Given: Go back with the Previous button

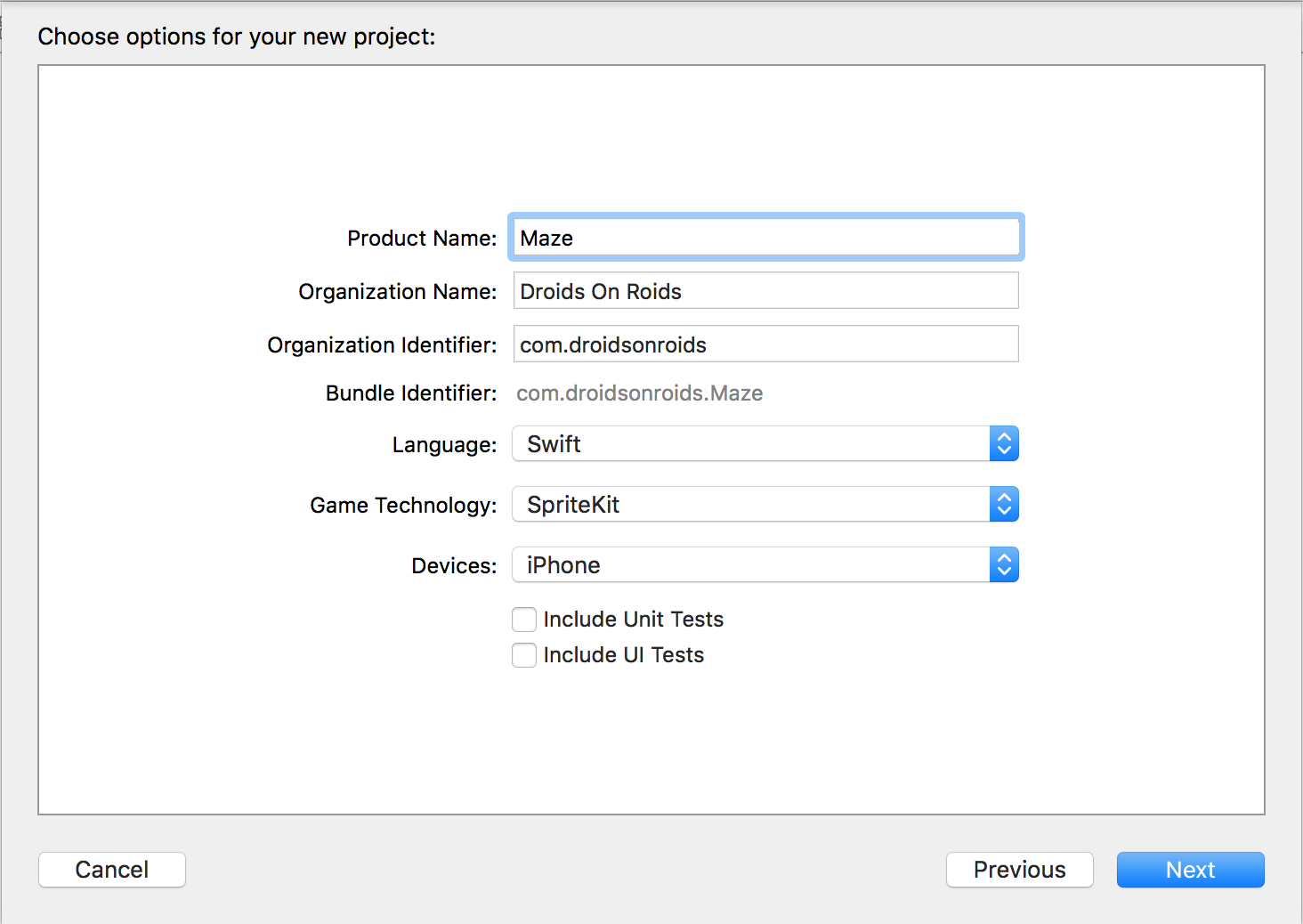Looking at the screenshot, I should 1020,870.
